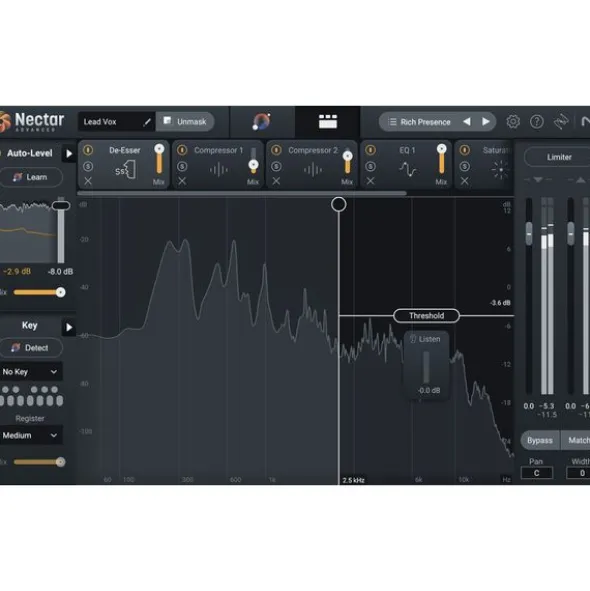Expand the Auto-Level panel arrow
Image resolution: width=590 pixels, height=591 pixels.
click(x=69, y=154)
